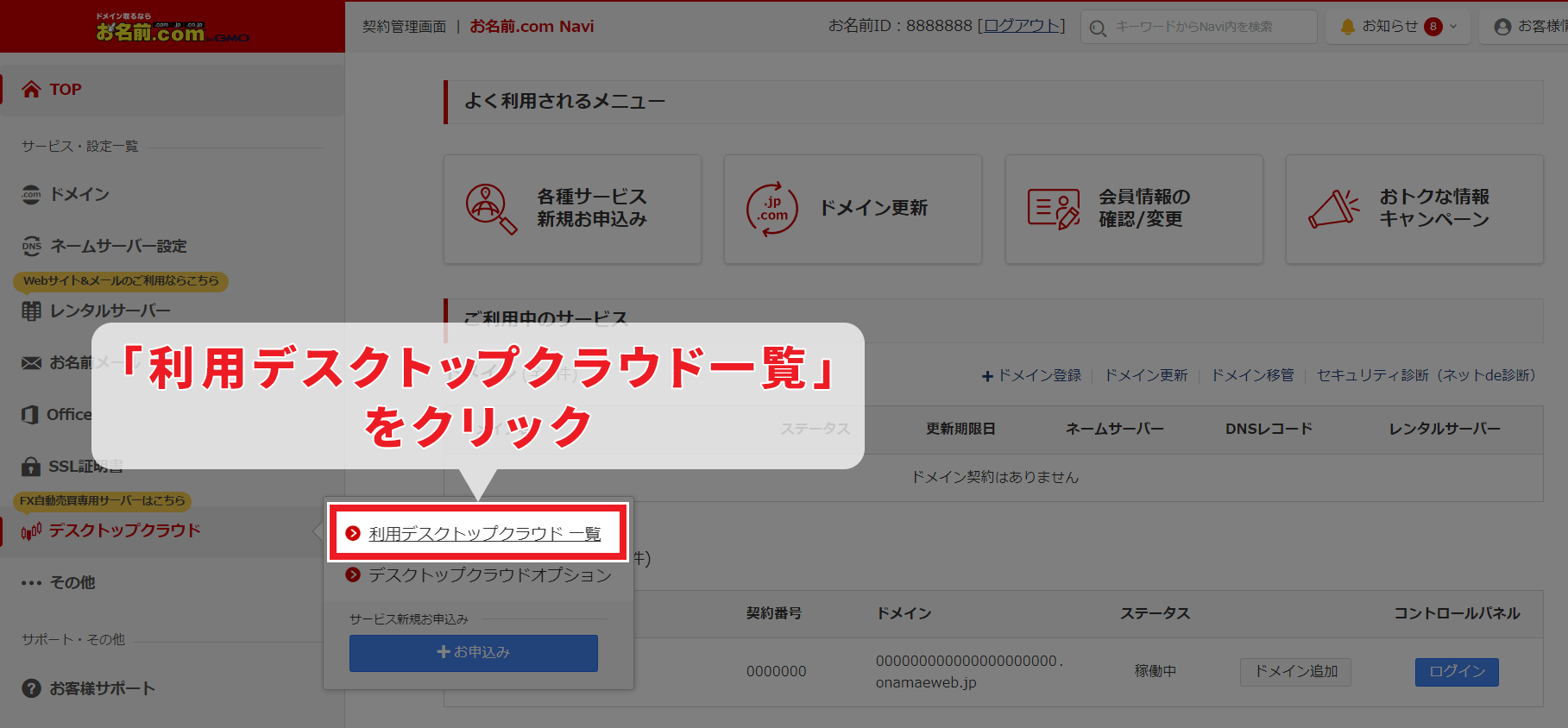Screen dimensions: 1568x728
Task: Click お名前.com Navi header title
Action: coord(532,27)
